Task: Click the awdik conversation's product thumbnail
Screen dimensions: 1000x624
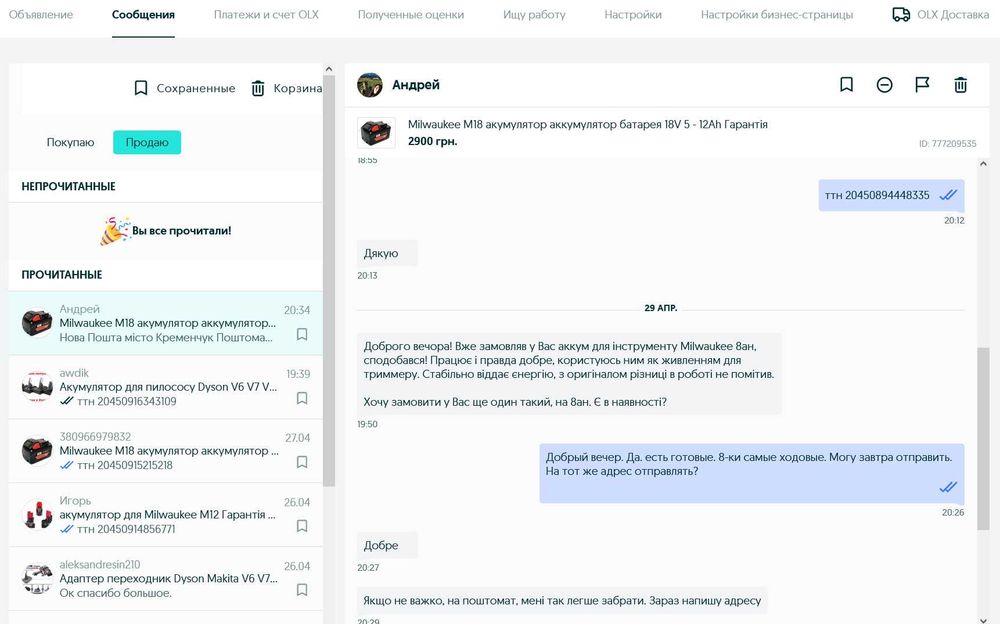Action: [x=37, y=387]
